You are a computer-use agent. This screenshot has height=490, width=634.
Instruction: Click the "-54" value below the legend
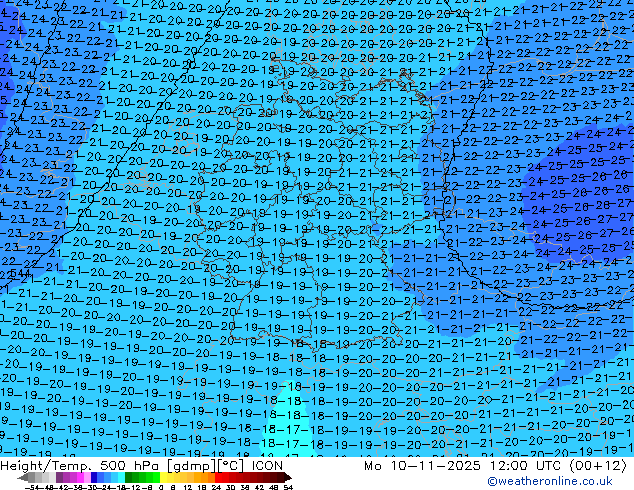[x=32, y=487]
